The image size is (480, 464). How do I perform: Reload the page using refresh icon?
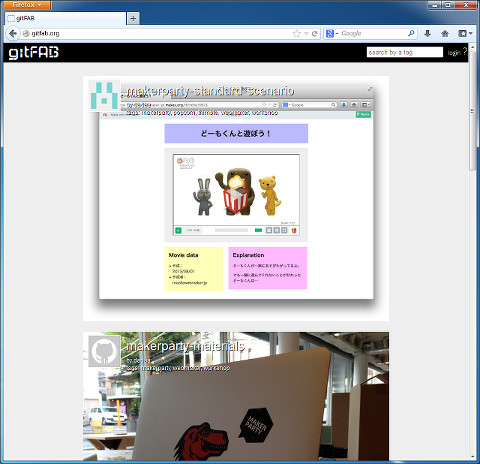314,34
